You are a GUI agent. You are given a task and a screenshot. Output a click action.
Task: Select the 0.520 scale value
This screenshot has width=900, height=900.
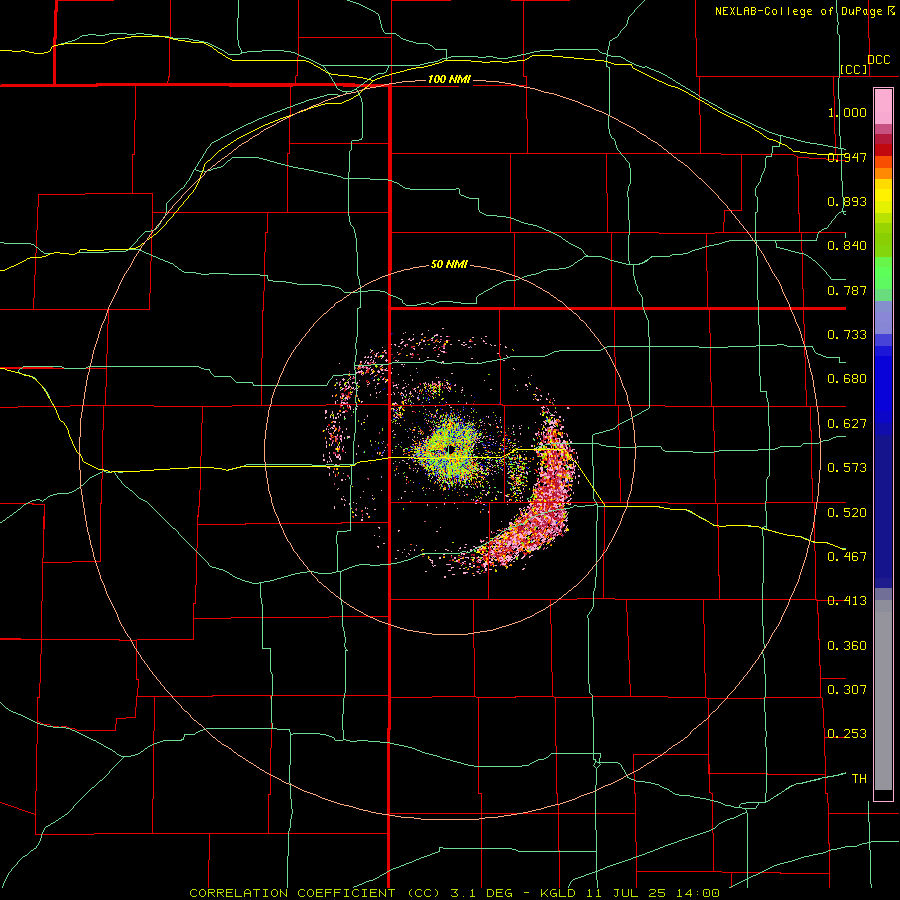847,512
